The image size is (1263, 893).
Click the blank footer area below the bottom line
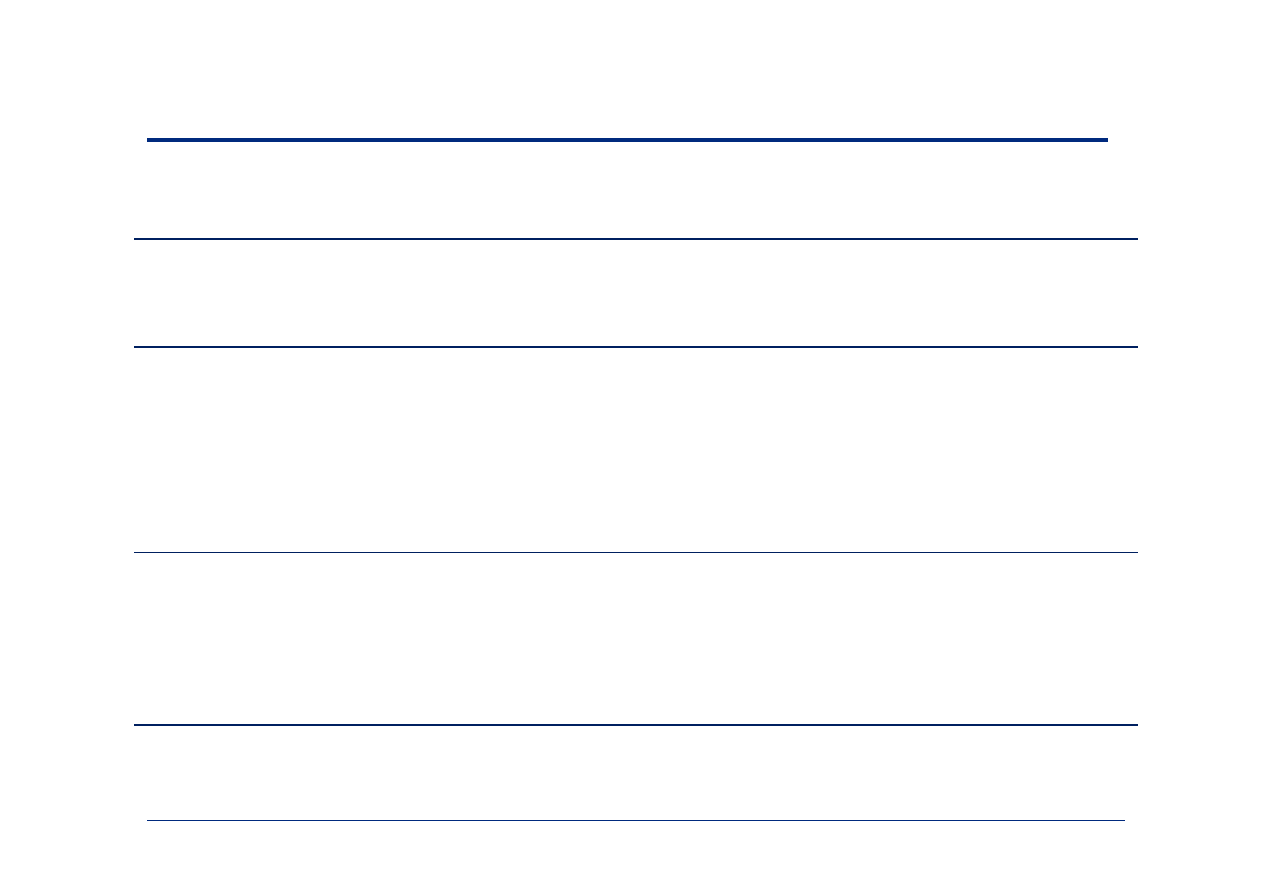coord(636,857)
